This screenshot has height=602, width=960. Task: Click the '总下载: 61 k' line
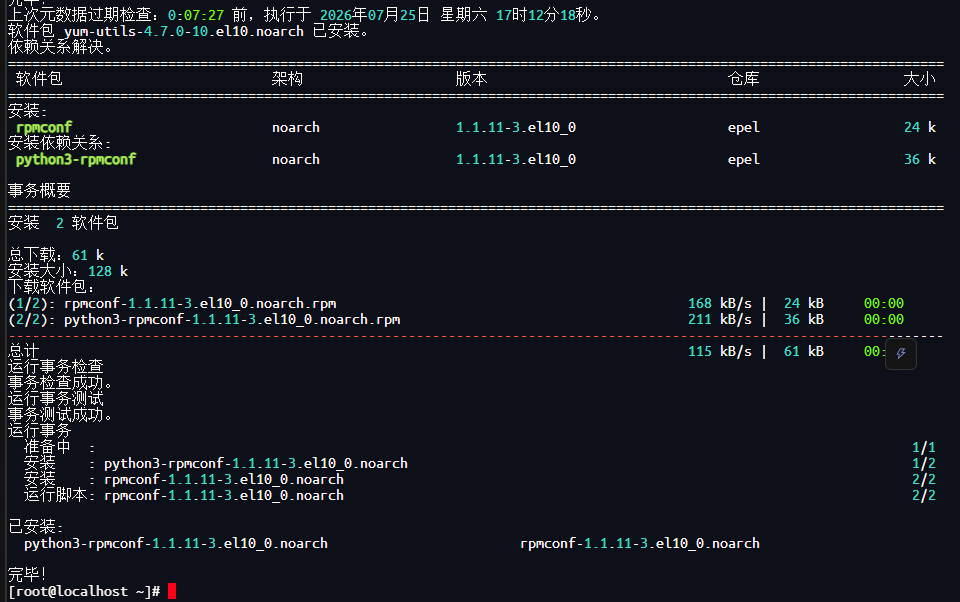pos(56,255)
